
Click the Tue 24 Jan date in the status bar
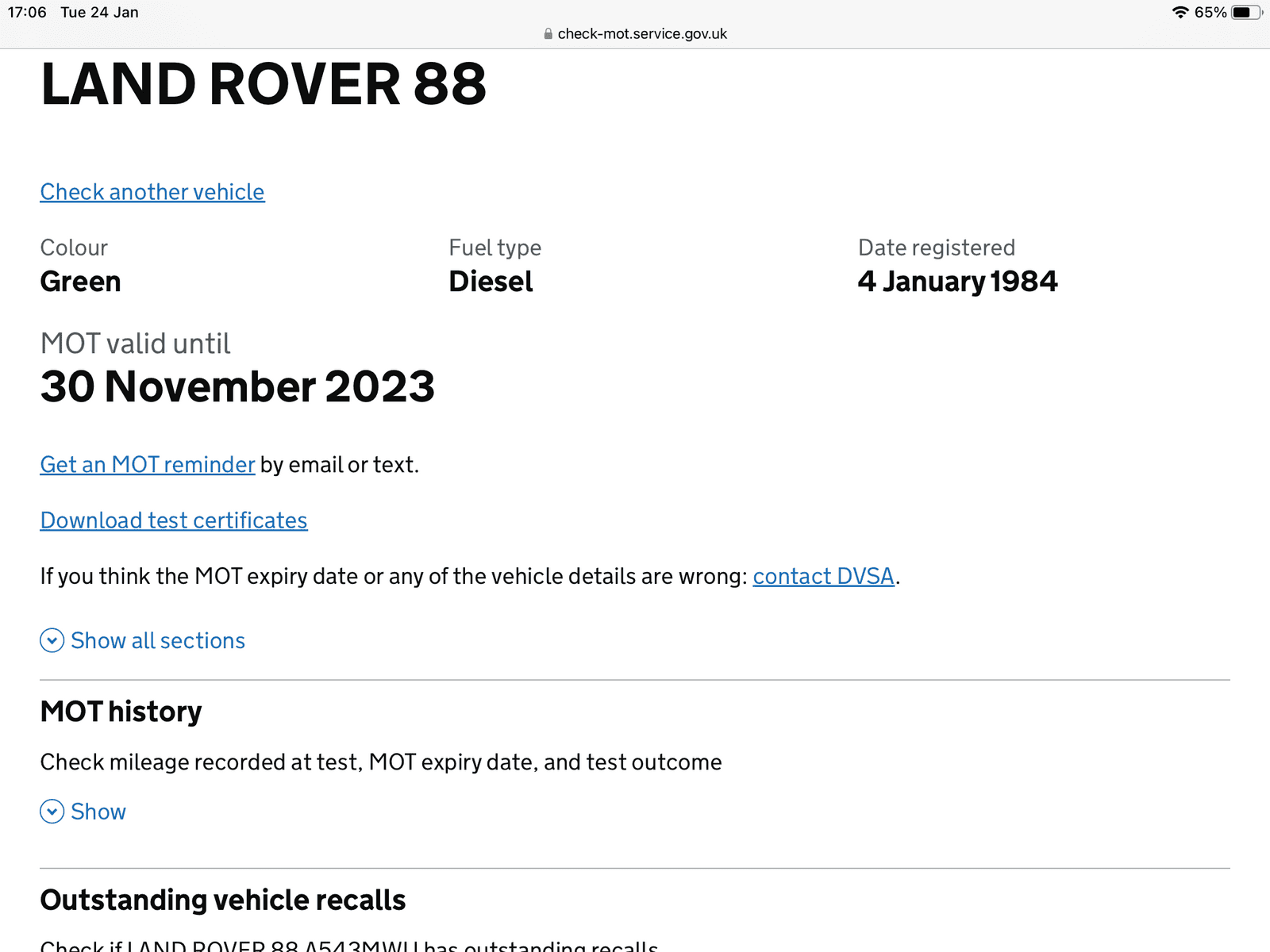(99, 13)
